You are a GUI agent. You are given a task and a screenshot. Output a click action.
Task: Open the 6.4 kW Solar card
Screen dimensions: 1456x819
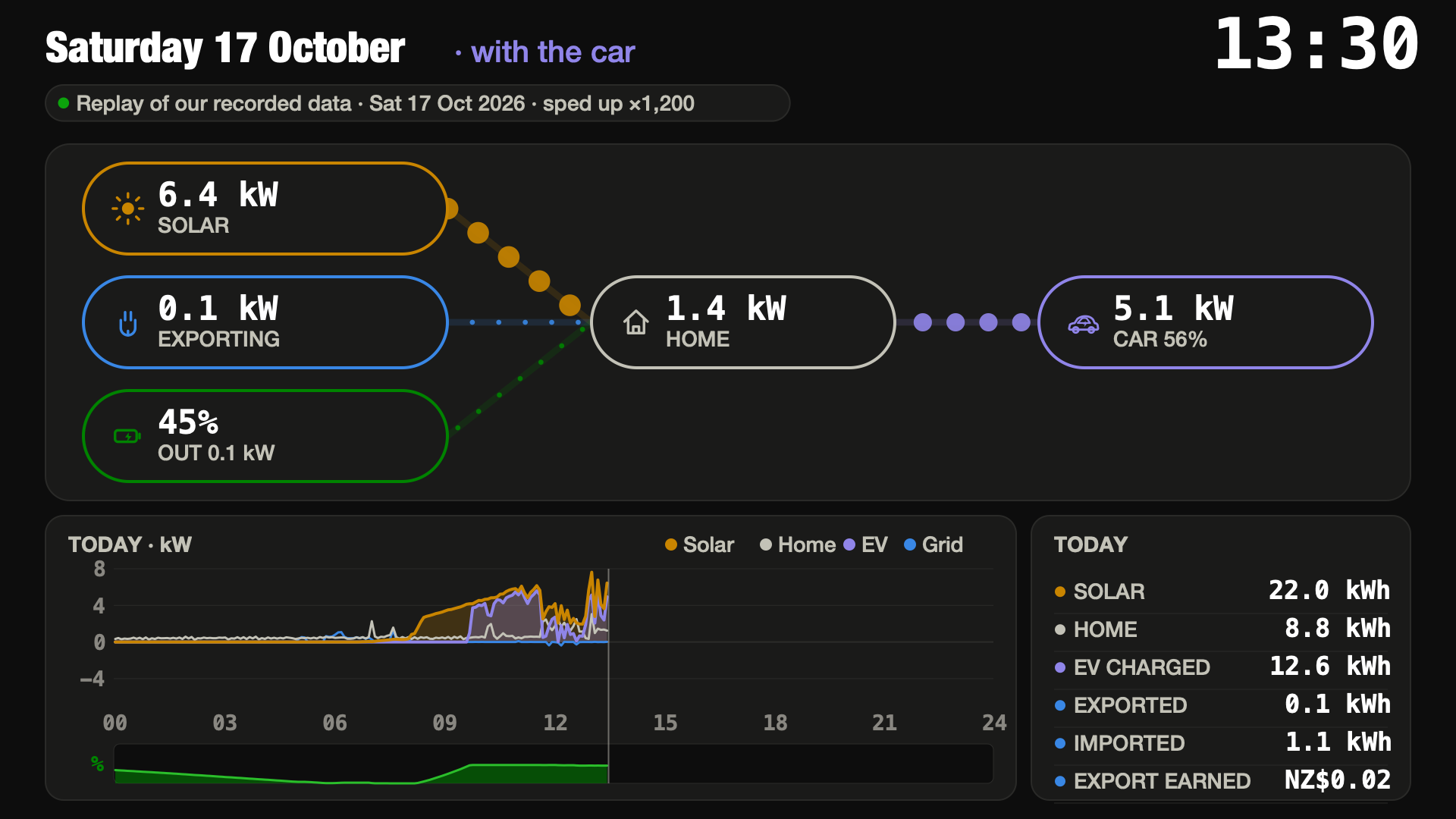(x=265, y=209)
